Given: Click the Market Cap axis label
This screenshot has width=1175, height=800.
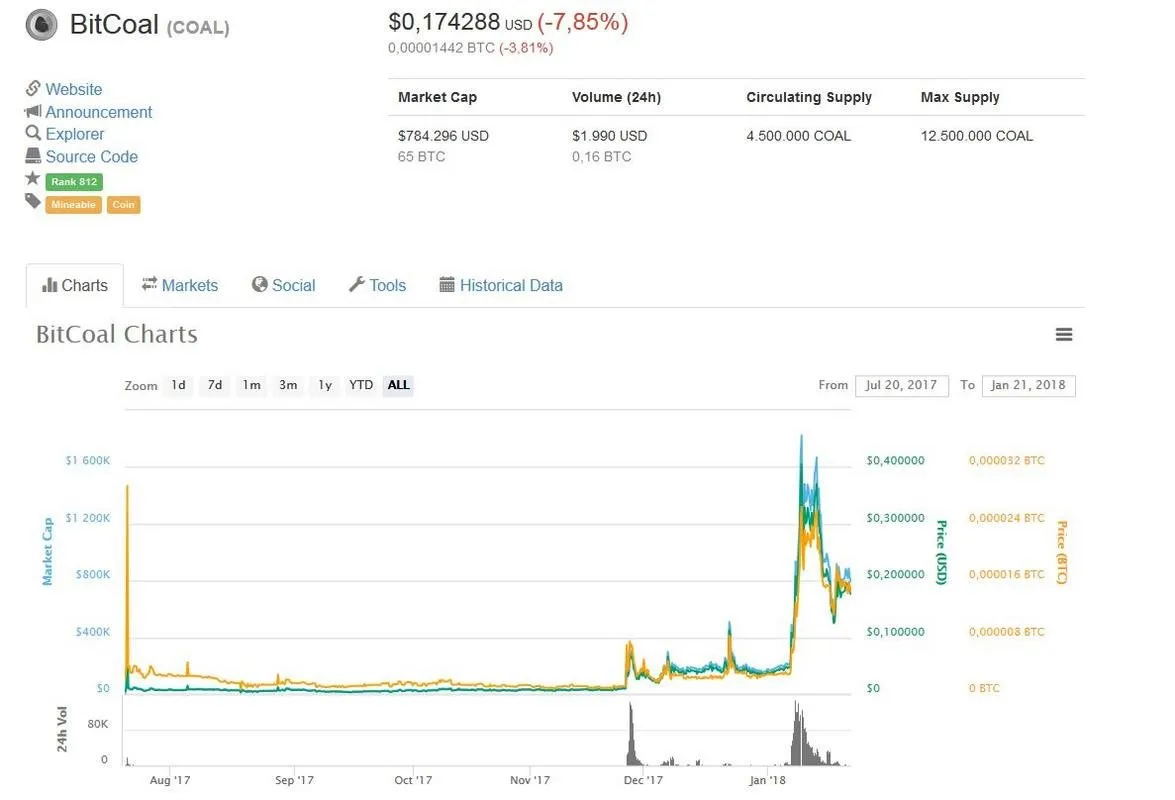Looking at the screenshot, I should pos(48,551).
